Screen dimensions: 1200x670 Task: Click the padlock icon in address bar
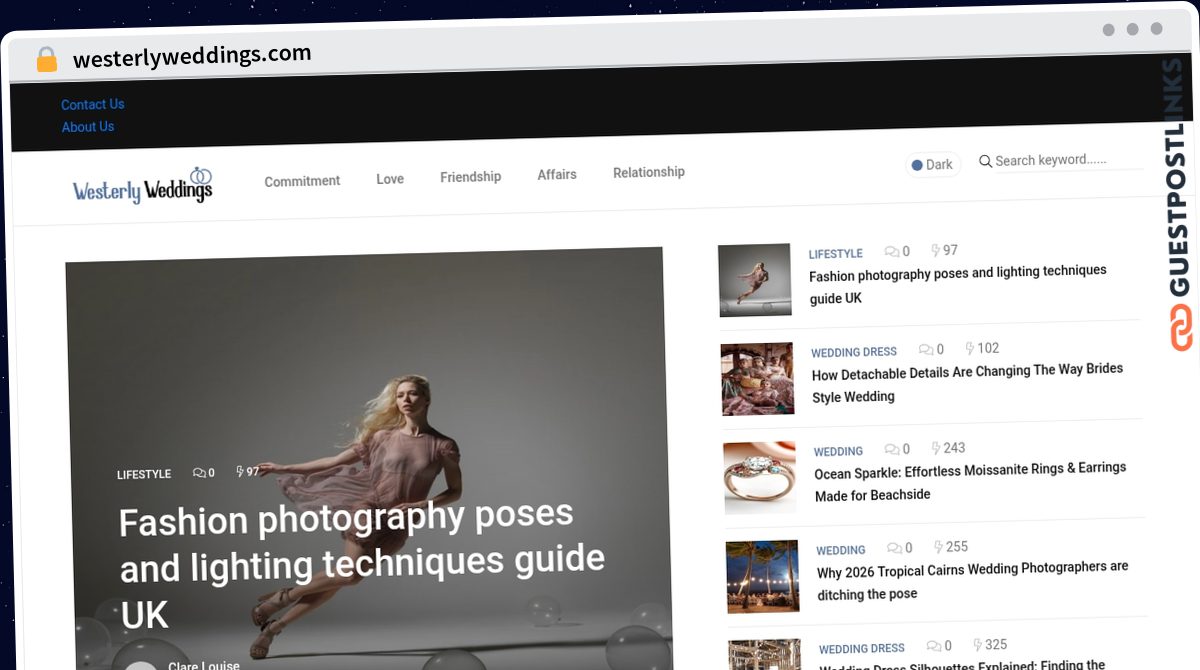click(47, 60)
